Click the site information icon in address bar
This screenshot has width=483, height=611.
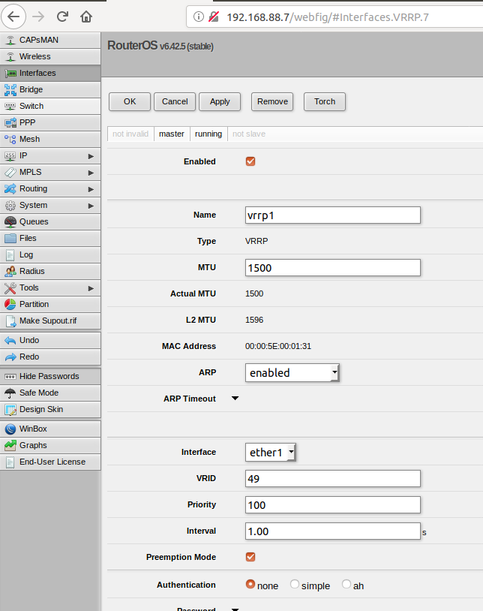[198, 17]
